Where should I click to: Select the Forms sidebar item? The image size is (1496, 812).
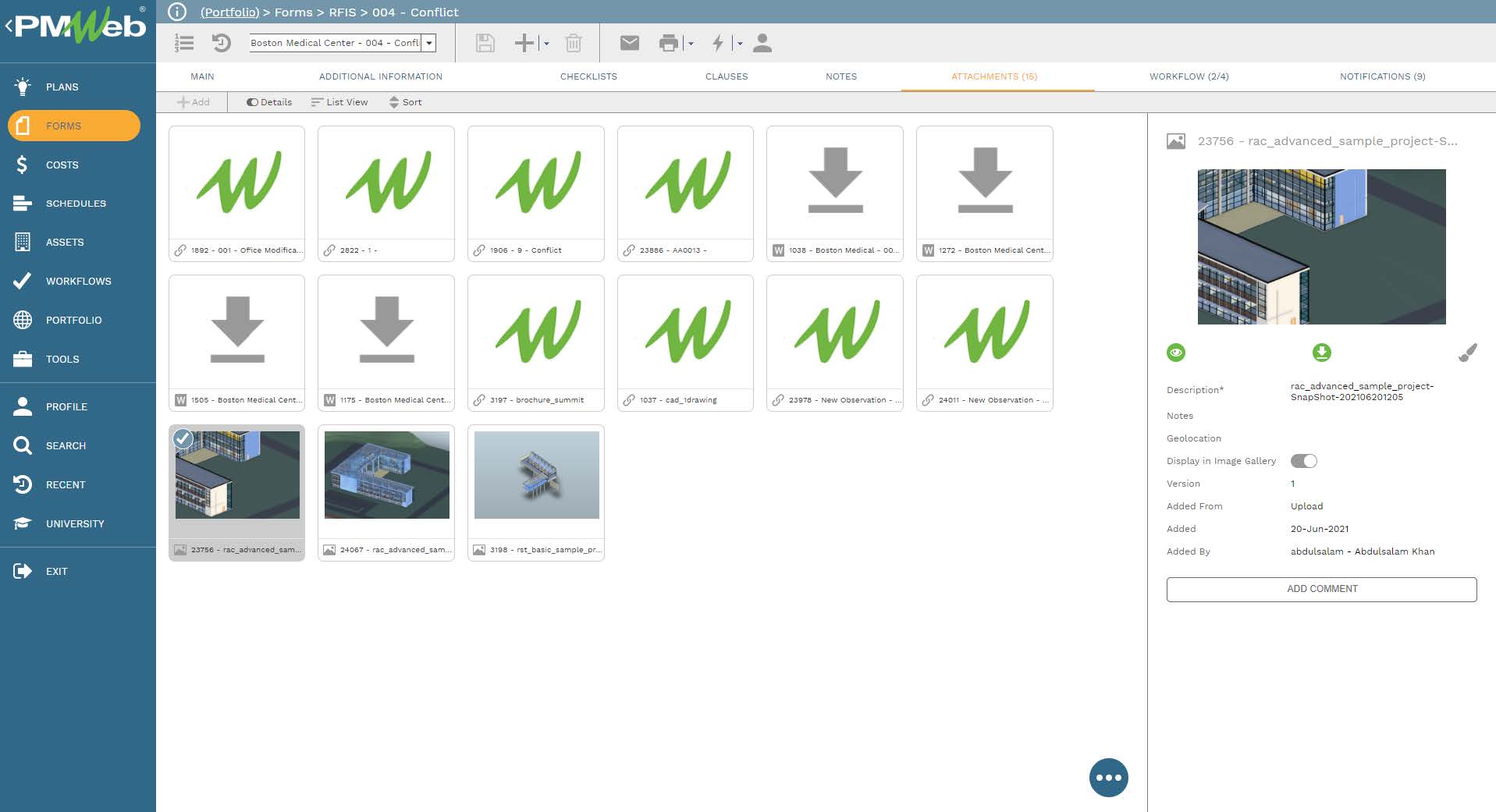(x=74, y=126)
